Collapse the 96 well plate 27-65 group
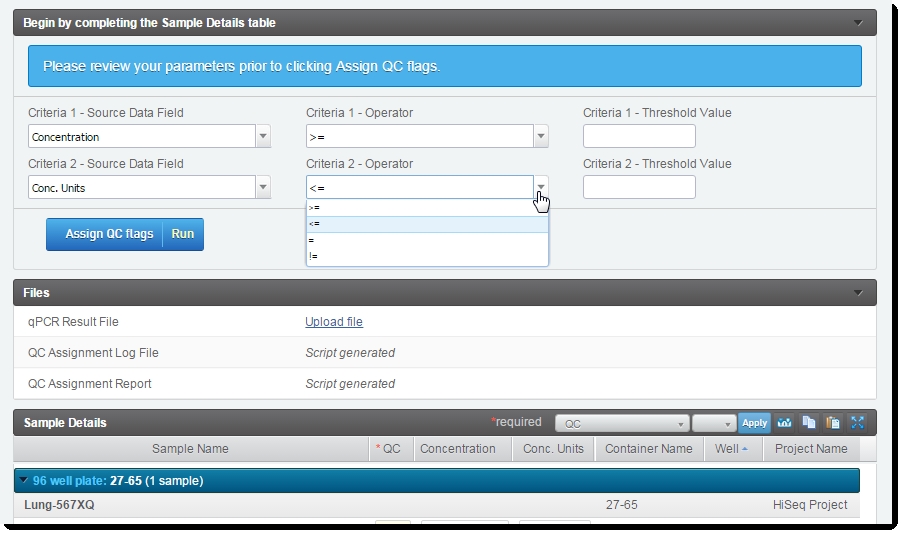Viewport: 902px width, 534px height. click(x=24, y=481)
